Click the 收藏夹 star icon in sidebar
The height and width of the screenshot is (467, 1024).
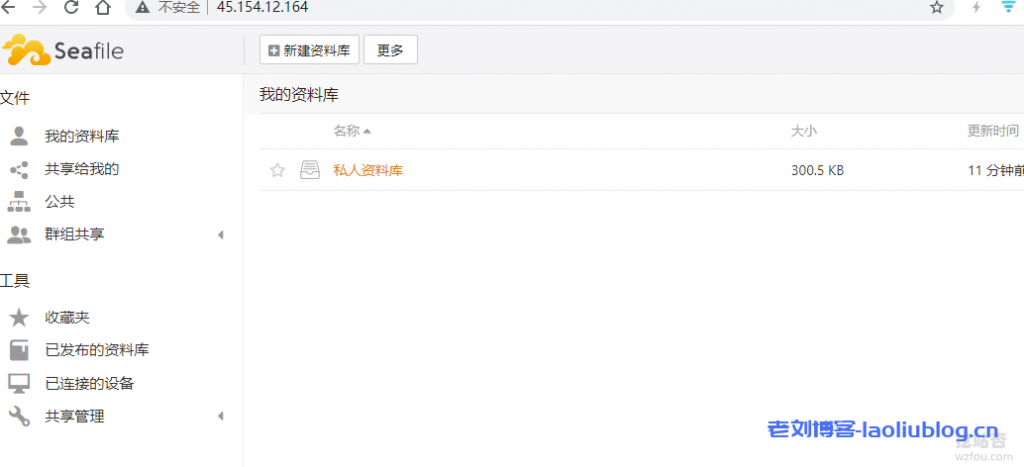19,318
